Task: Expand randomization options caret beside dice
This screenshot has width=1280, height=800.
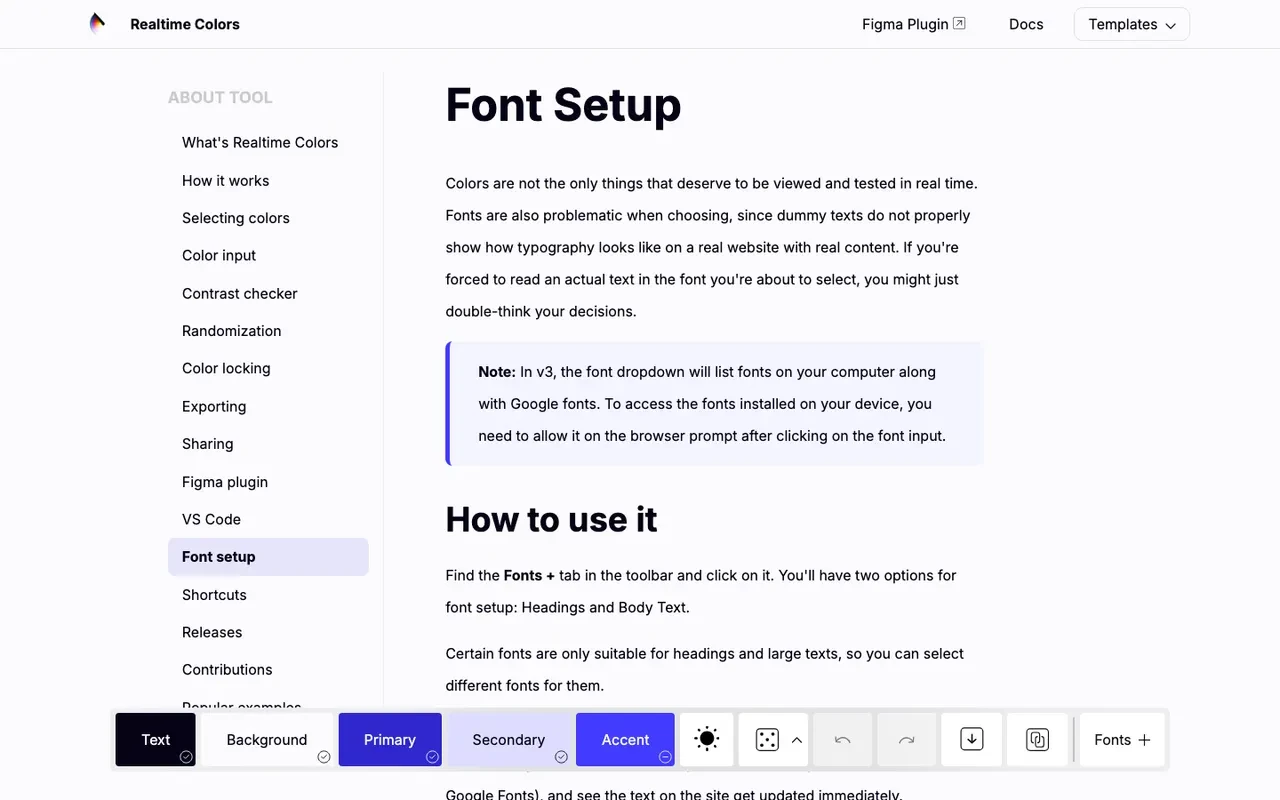Action: (x=797, y=740)
